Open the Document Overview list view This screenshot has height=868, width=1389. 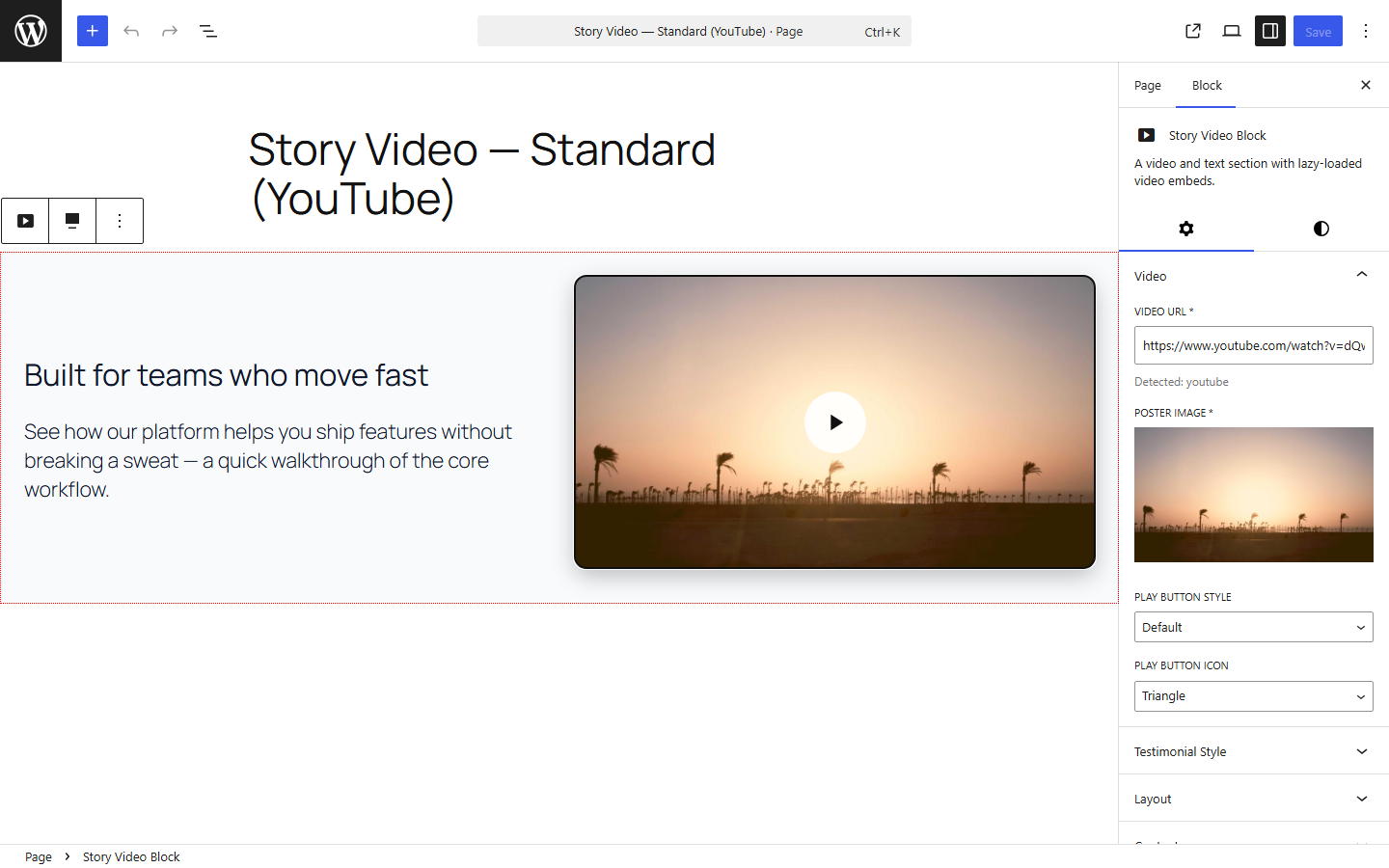pyautogui.click(x=208, y=31)
